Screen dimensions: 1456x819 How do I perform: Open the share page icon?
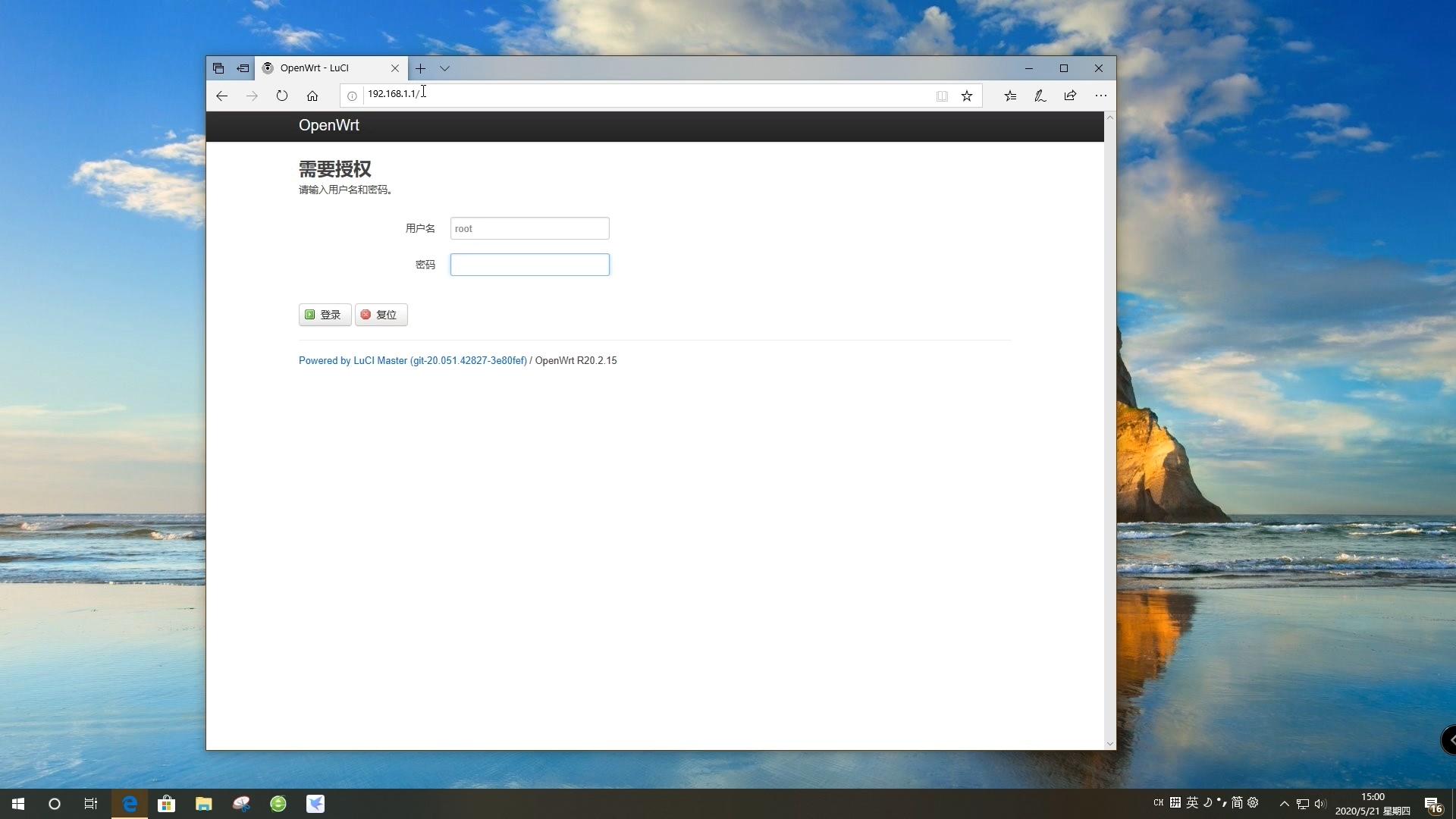[1070, 96]
